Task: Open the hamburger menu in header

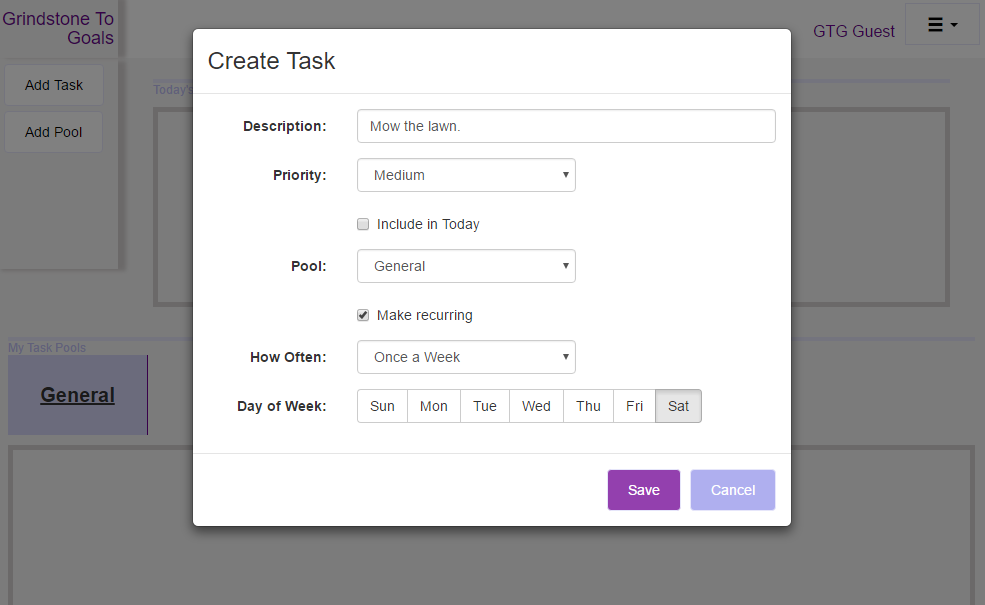Action: [942, 25]
